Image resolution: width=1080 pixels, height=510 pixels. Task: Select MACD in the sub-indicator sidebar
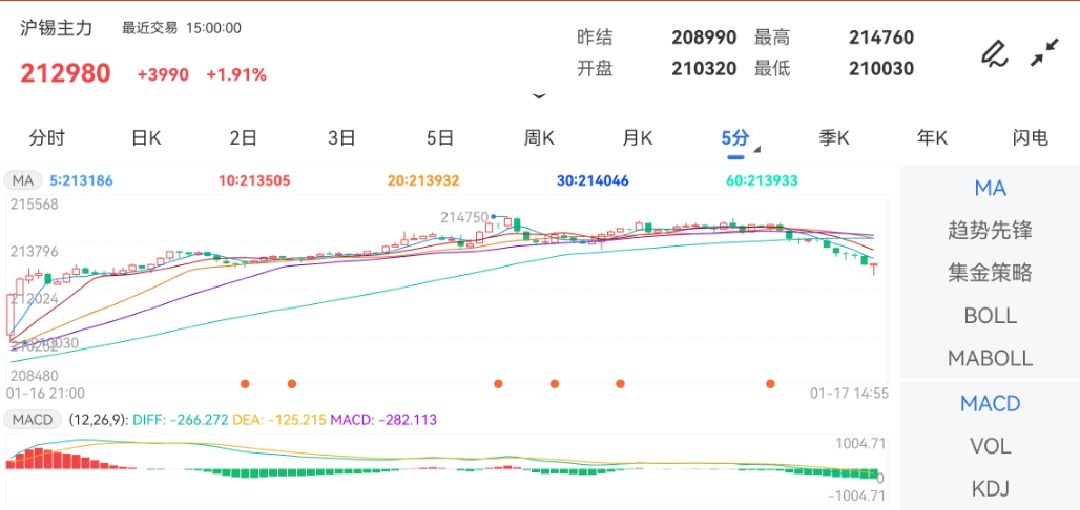click(990, 403)
